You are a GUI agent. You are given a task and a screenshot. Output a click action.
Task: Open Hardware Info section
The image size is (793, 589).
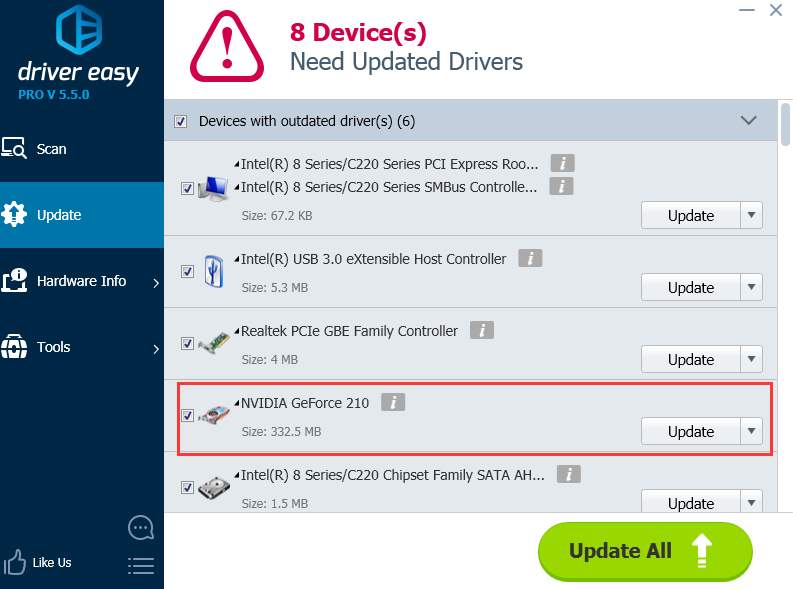pyautogui.click(x=82, y=281)
